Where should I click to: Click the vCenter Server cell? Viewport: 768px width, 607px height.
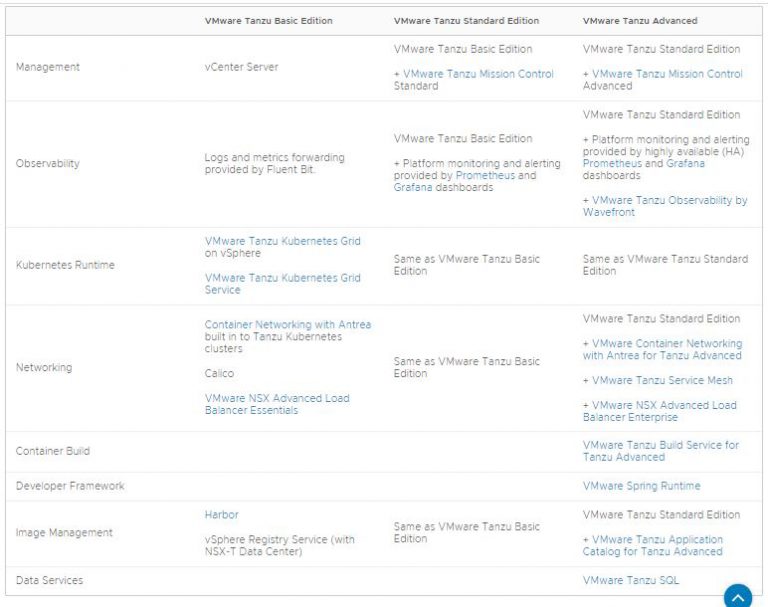point(241,67)
